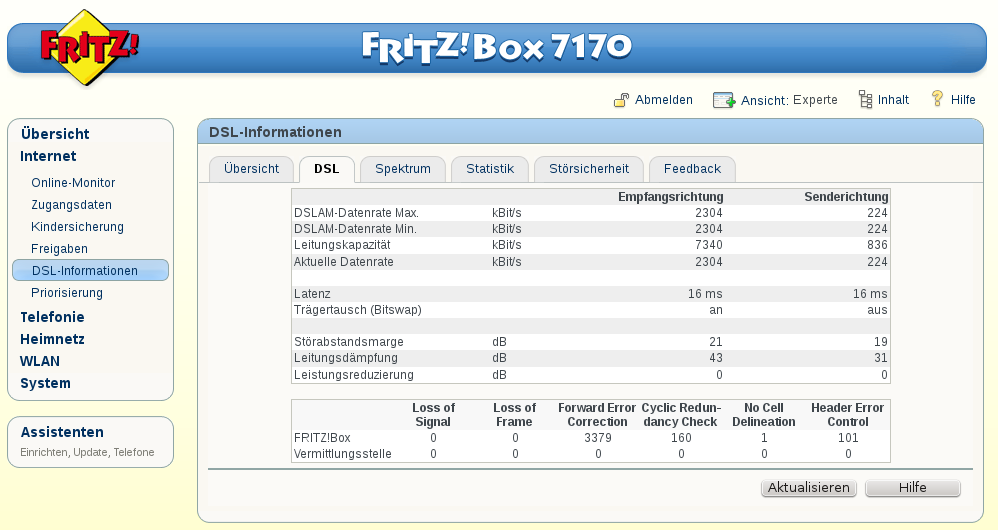The width and height of the screenshot is (998, 530).
Task: Click the Loss of Frame header
Action: [514, 415]
